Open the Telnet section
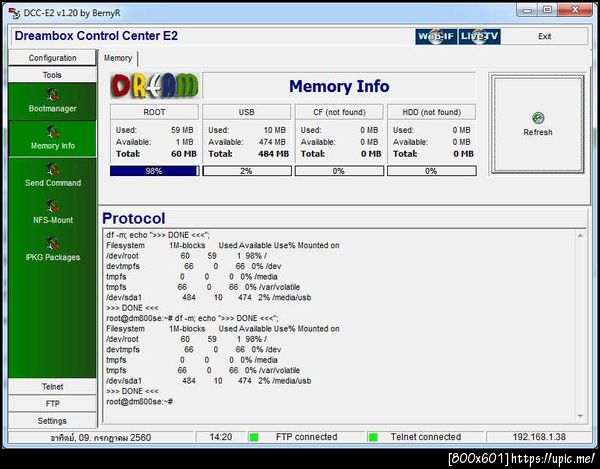The width and height of the screenshot is (600, 469). coord(52,387)
